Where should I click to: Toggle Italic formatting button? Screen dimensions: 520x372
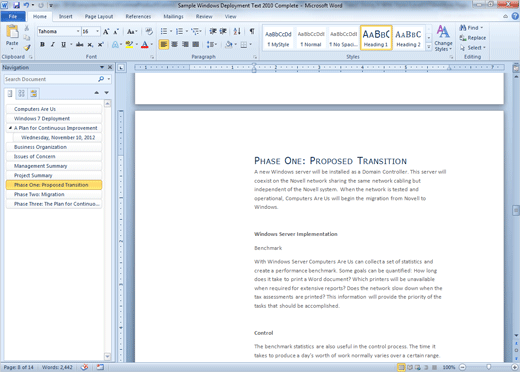tap(52, 44)
